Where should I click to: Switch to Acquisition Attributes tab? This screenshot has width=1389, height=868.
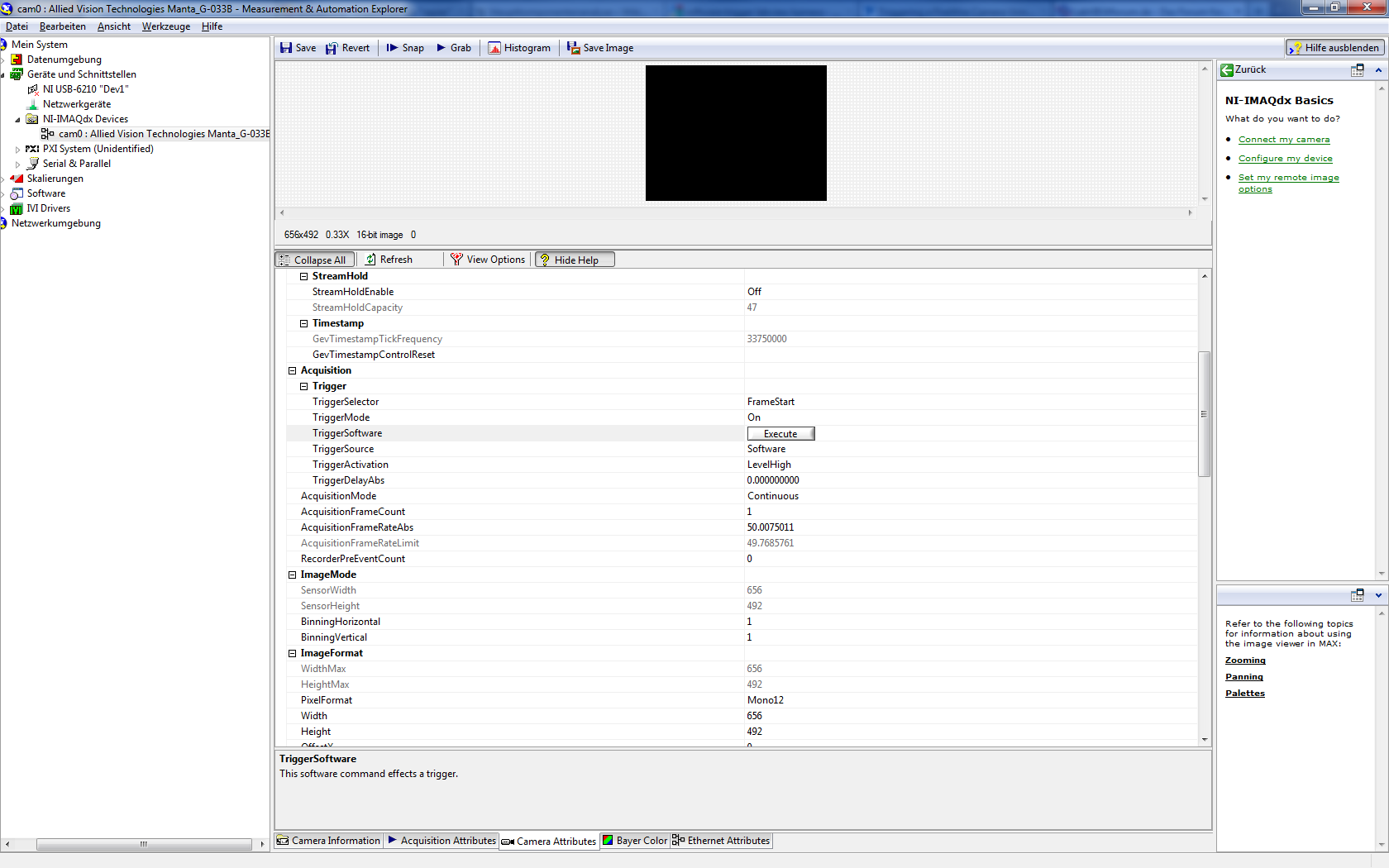pos(442,841)
